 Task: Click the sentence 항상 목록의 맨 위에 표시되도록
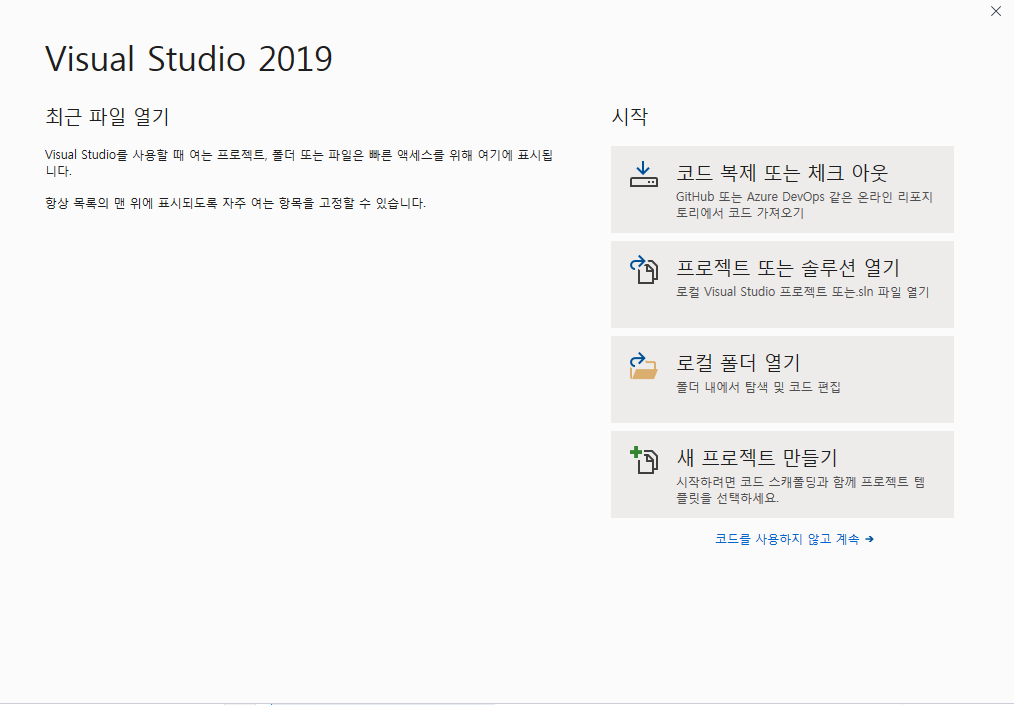click(235, 203)
